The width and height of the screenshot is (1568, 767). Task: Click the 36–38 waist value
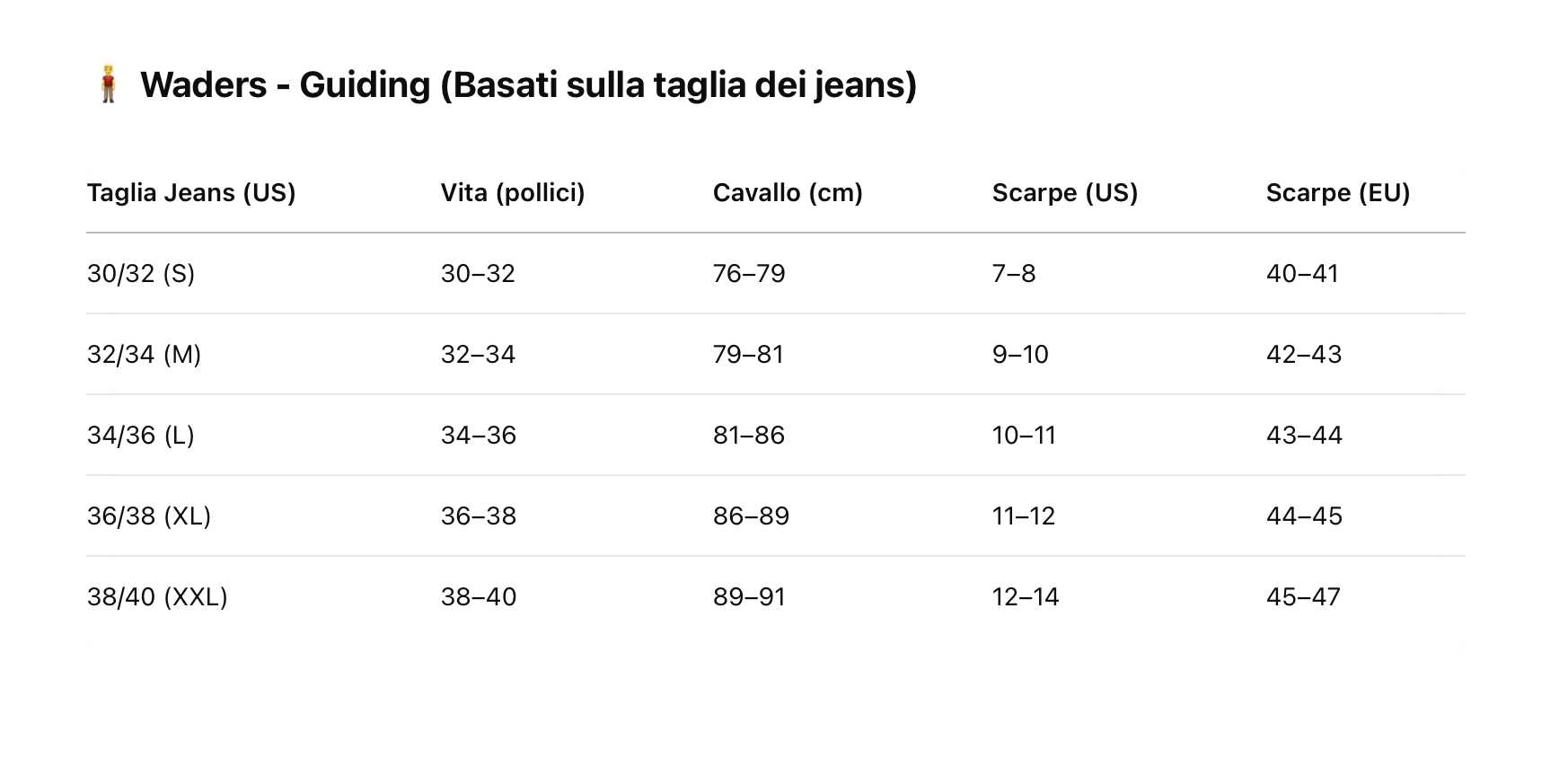click(x=479, y=516)
